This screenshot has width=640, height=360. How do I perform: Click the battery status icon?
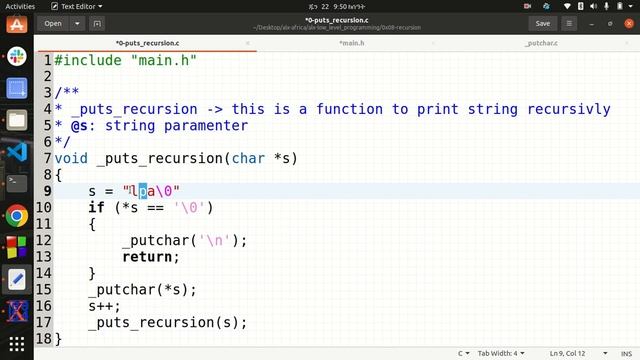point(620,6)
